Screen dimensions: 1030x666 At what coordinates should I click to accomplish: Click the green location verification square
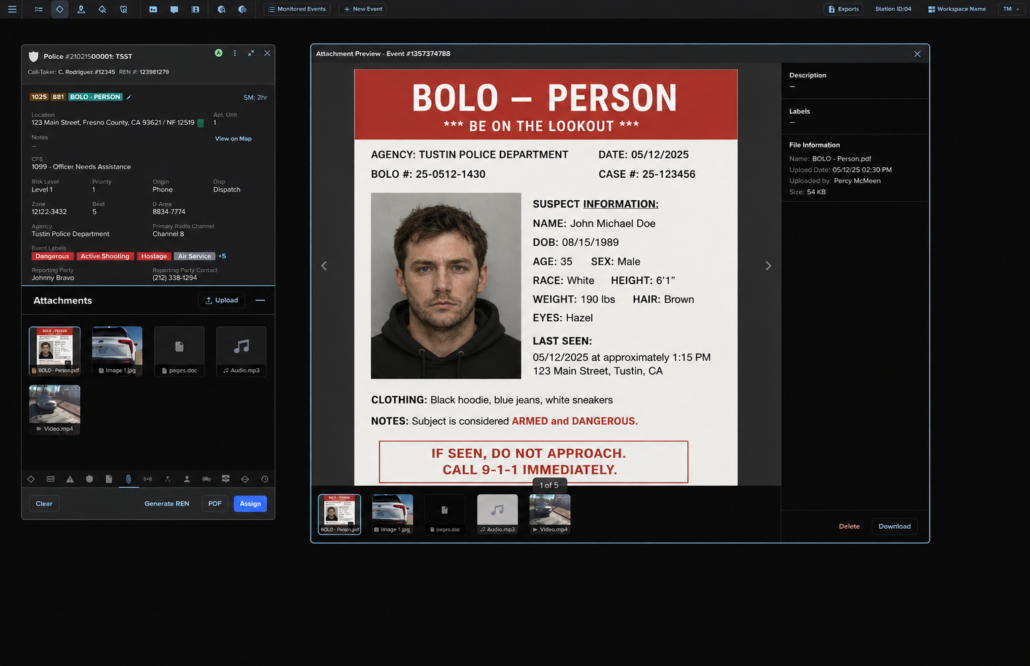click(x=200, y=123)
